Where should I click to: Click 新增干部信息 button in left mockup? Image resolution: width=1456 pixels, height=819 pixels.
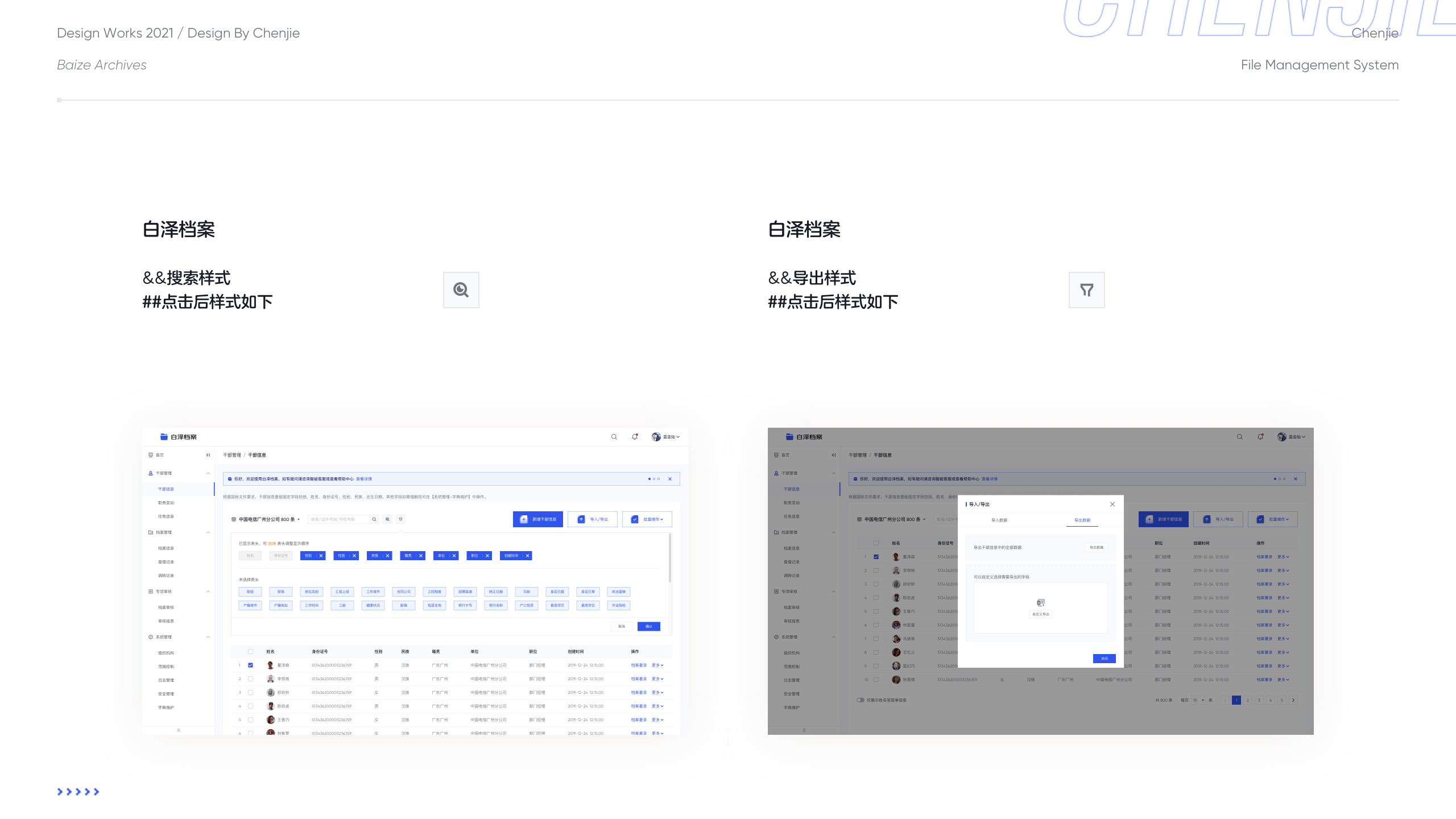click(538, 519)
